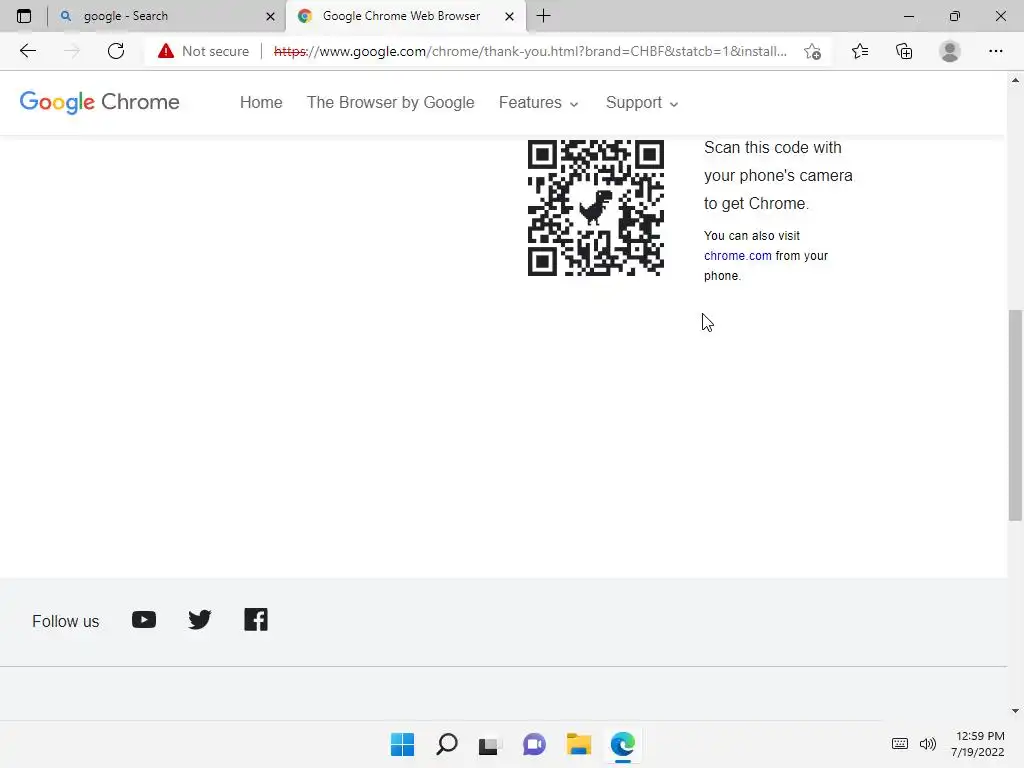1024x768 pixels.
Task: Refresh the current page
Action: (116, 51)
